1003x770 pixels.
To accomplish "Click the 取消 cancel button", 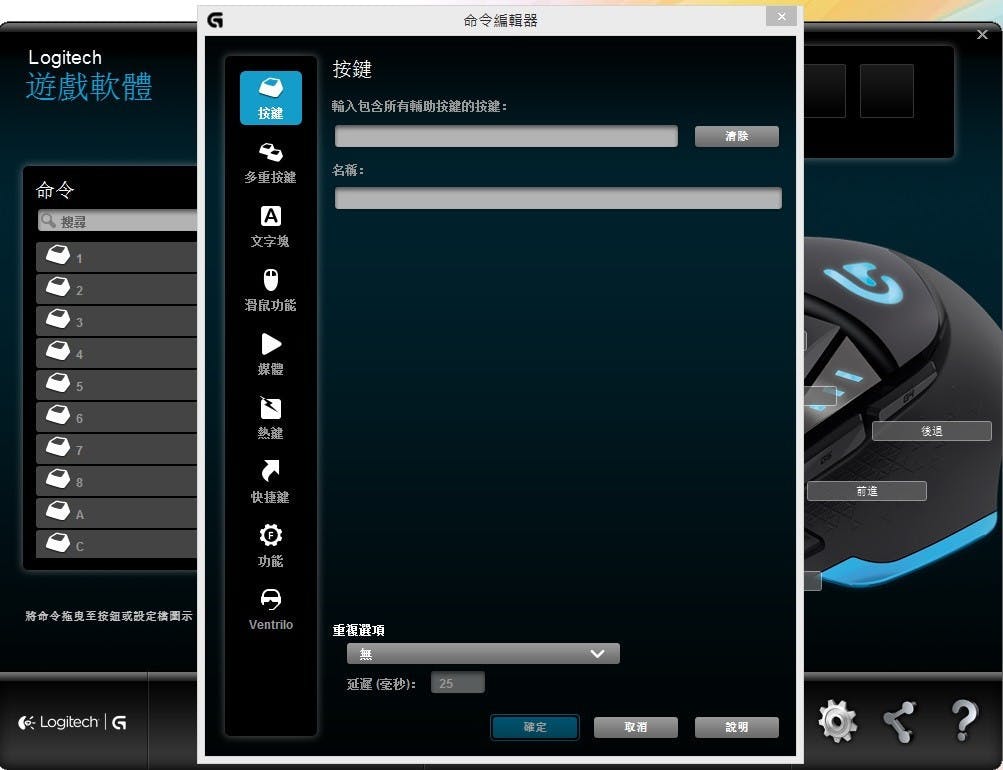I will point(635,727).
